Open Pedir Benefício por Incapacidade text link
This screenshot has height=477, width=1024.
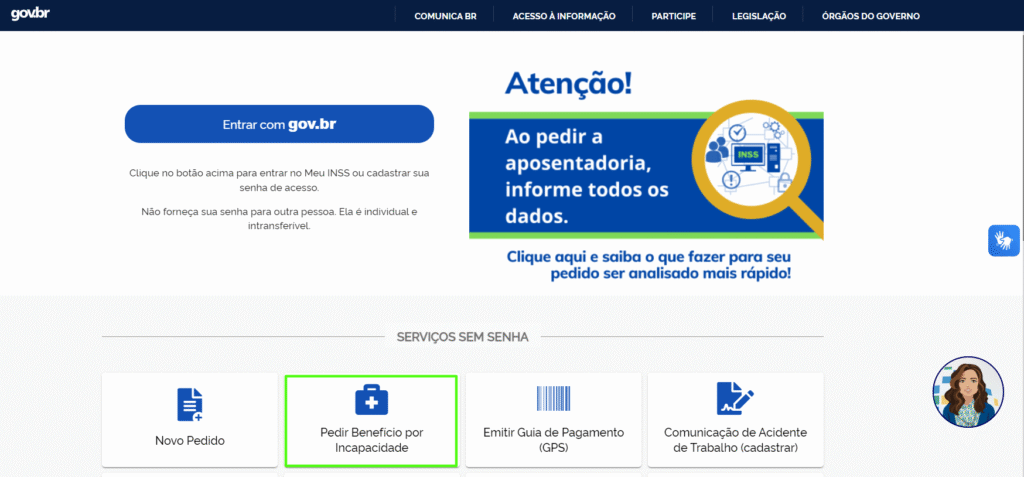coord(371,440)
